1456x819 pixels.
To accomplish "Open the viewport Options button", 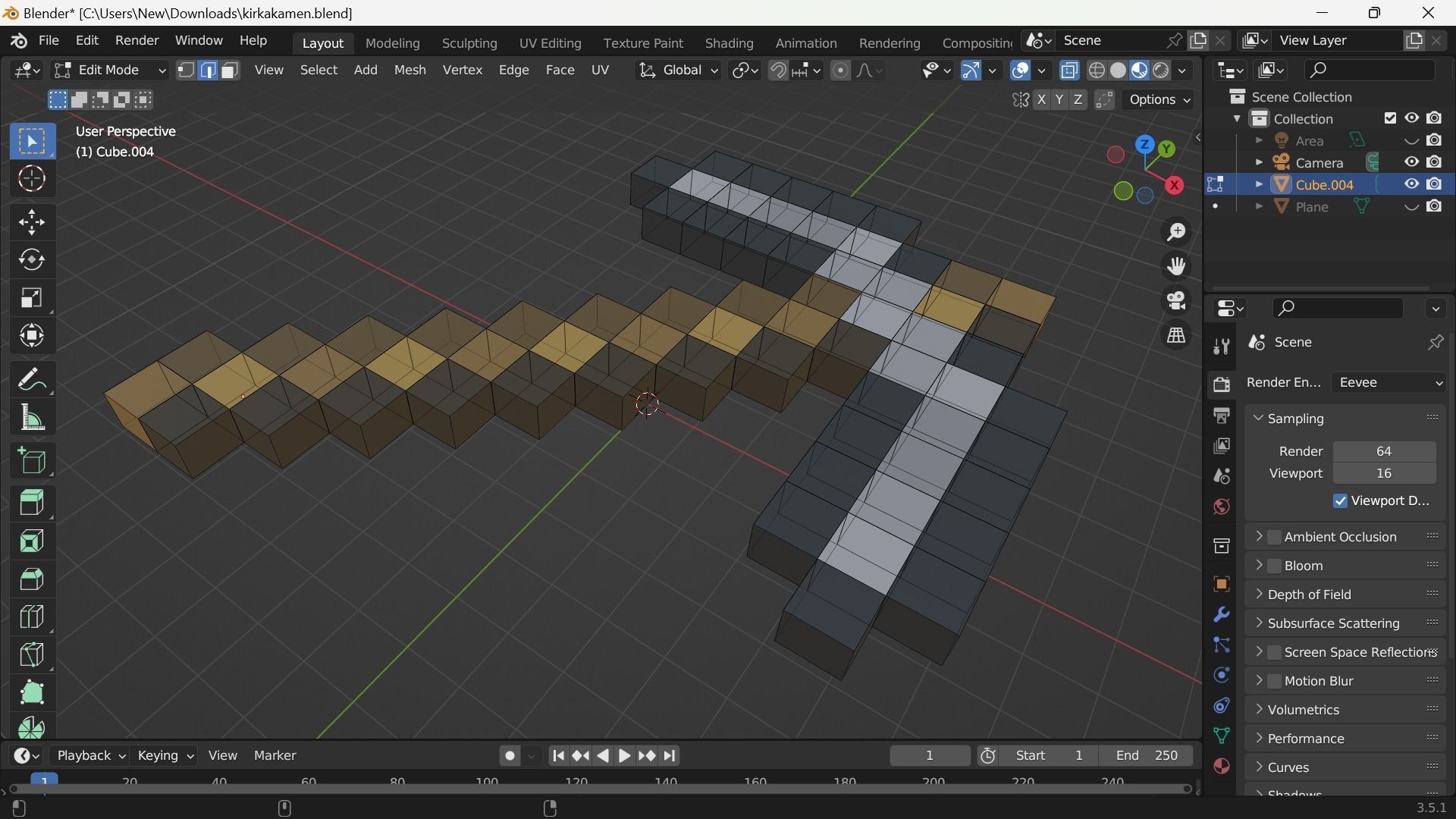I will (x=1156, y=99).
